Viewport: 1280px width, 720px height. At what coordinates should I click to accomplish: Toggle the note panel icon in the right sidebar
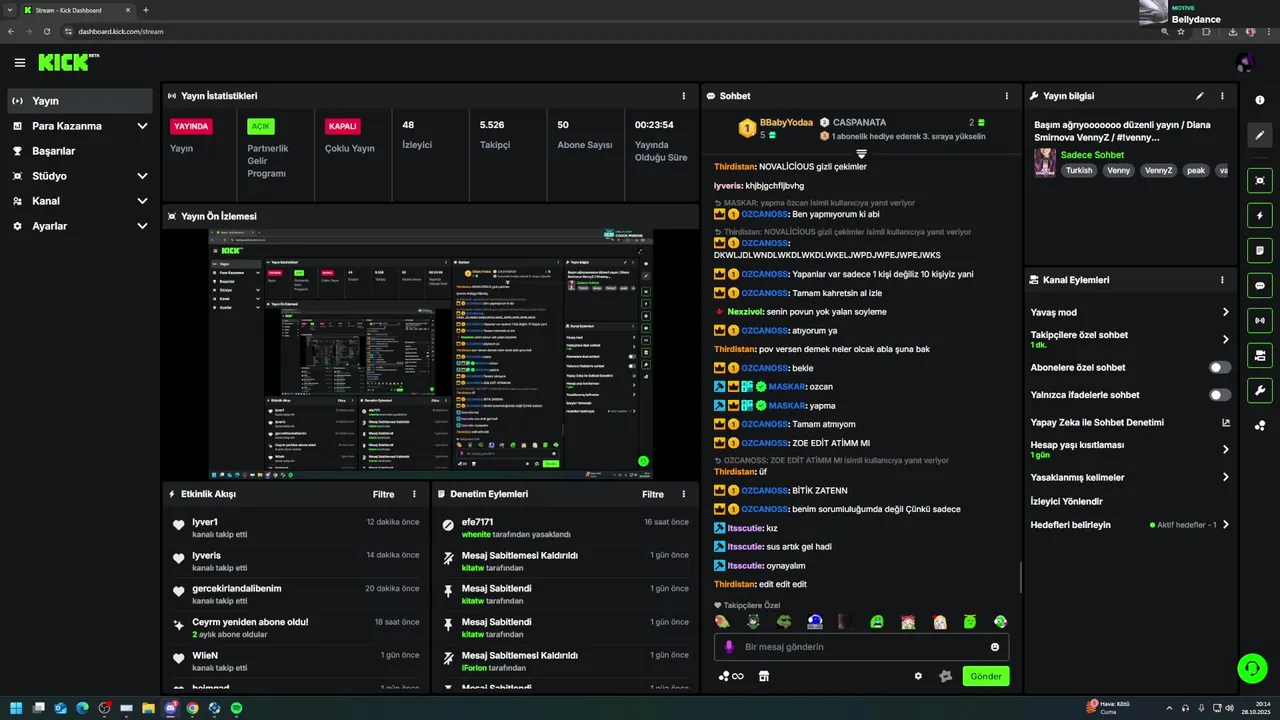click(1260, 250)
